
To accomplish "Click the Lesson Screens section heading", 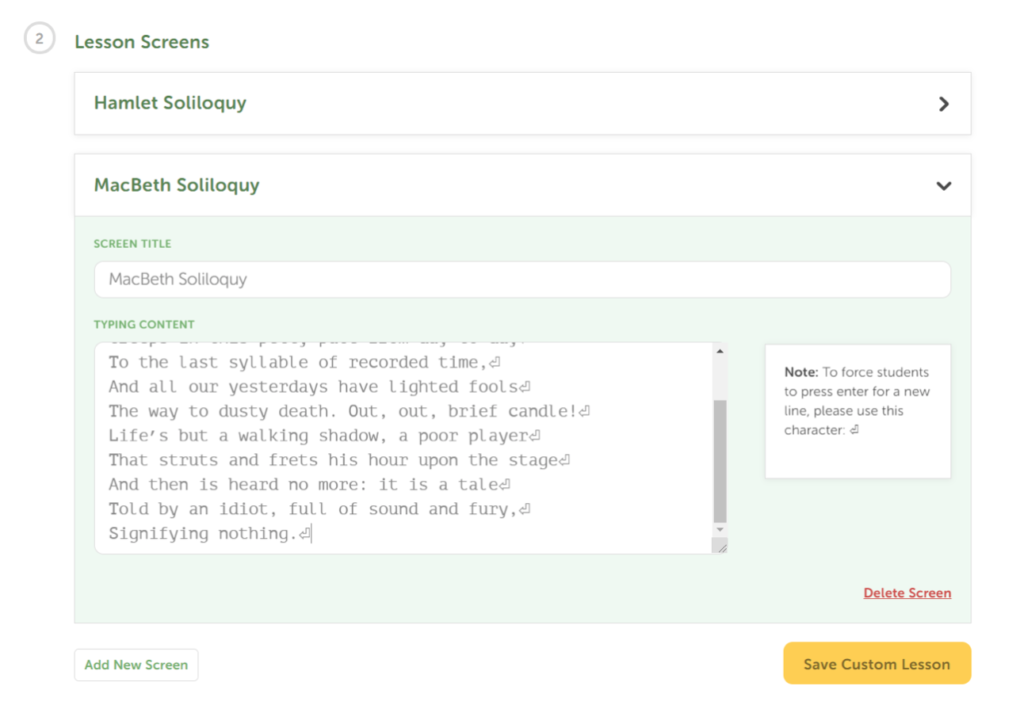I will (x=142, y=42).
